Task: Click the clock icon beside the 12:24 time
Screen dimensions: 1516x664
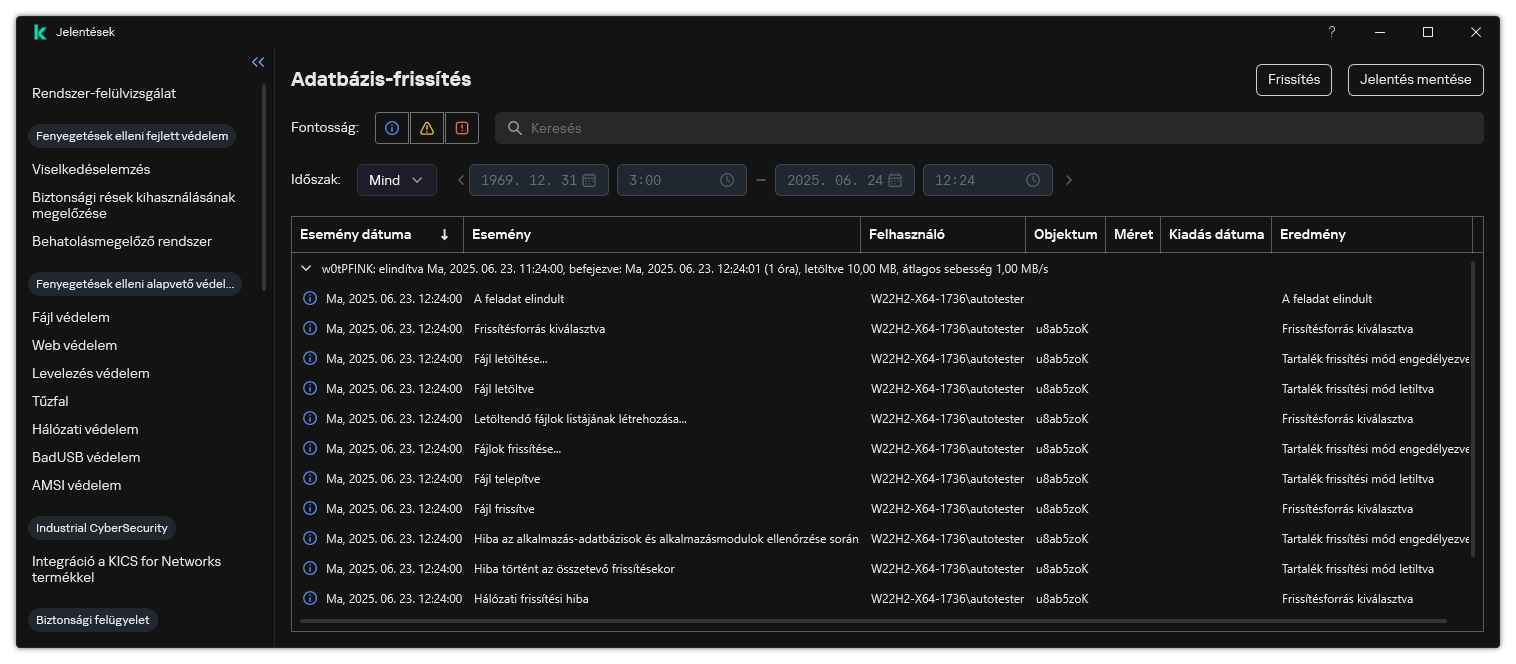Action: pyautogui.click(x=1033, y=180)
